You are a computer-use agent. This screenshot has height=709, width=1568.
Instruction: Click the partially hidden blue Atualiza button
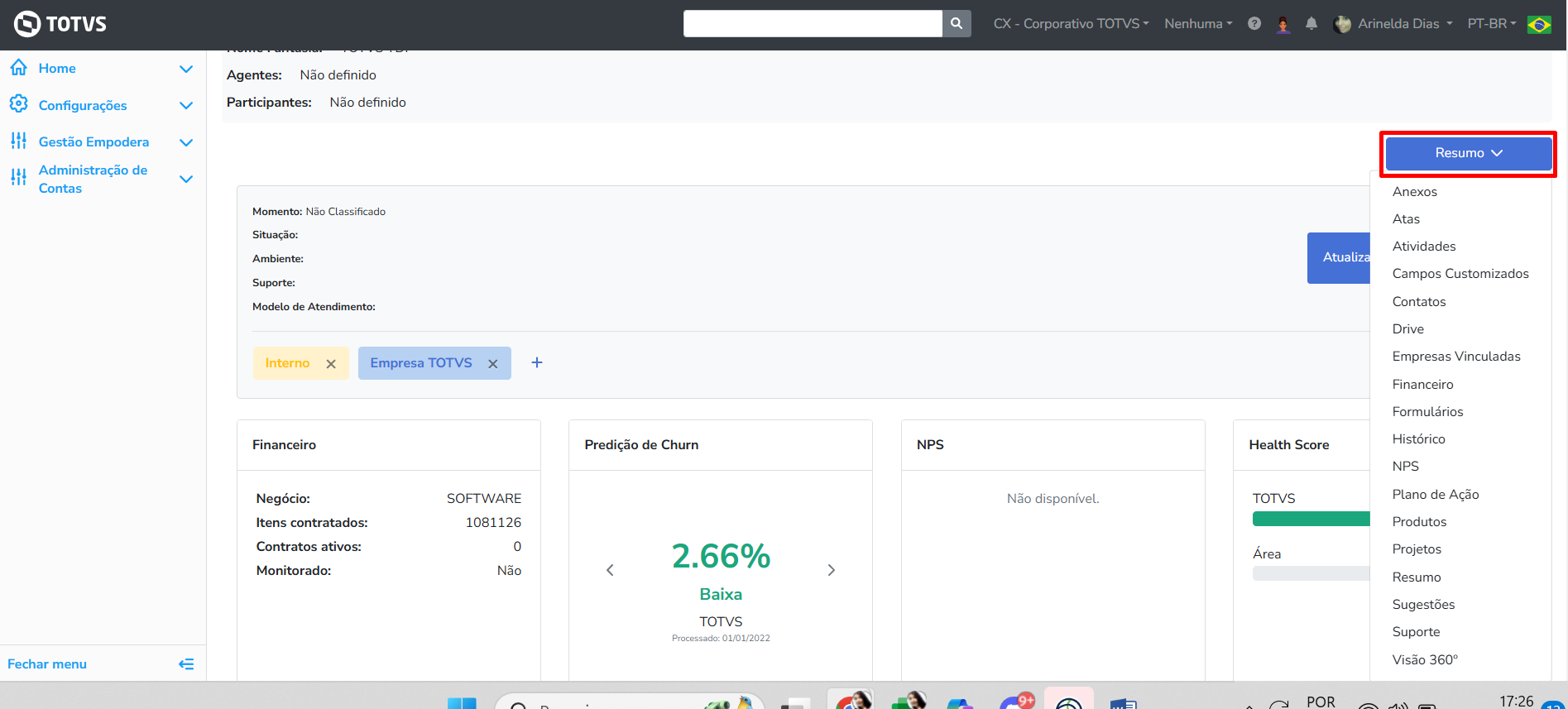1339,258
